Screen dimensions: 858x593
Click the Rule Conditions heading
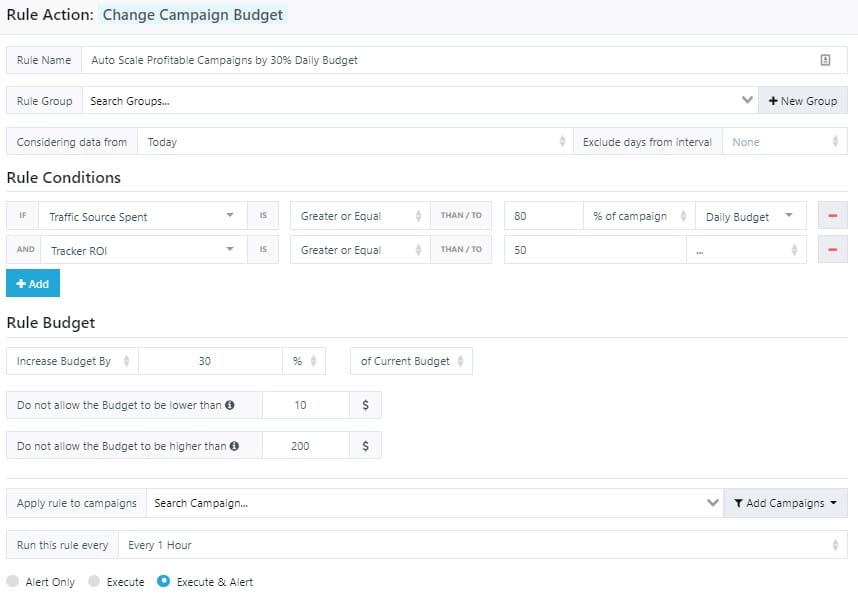tap(63, 178)
